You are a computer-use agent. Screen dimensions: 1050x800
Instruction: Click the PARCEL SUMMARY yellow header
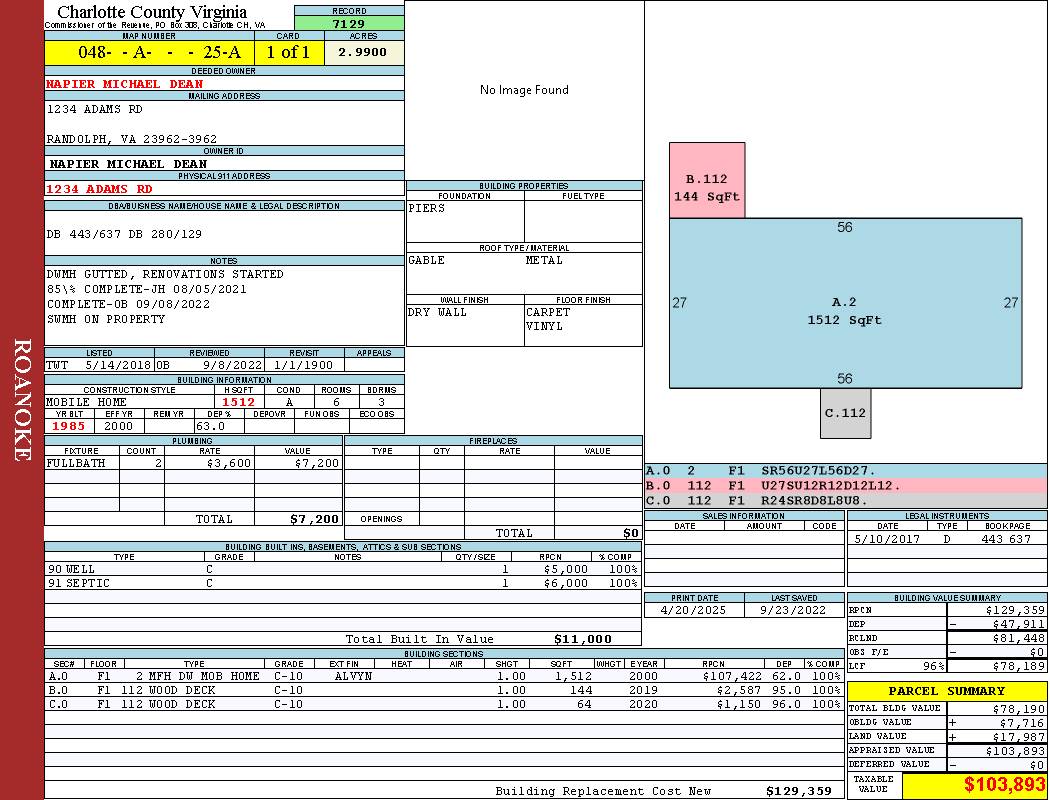tap(946, 691)
